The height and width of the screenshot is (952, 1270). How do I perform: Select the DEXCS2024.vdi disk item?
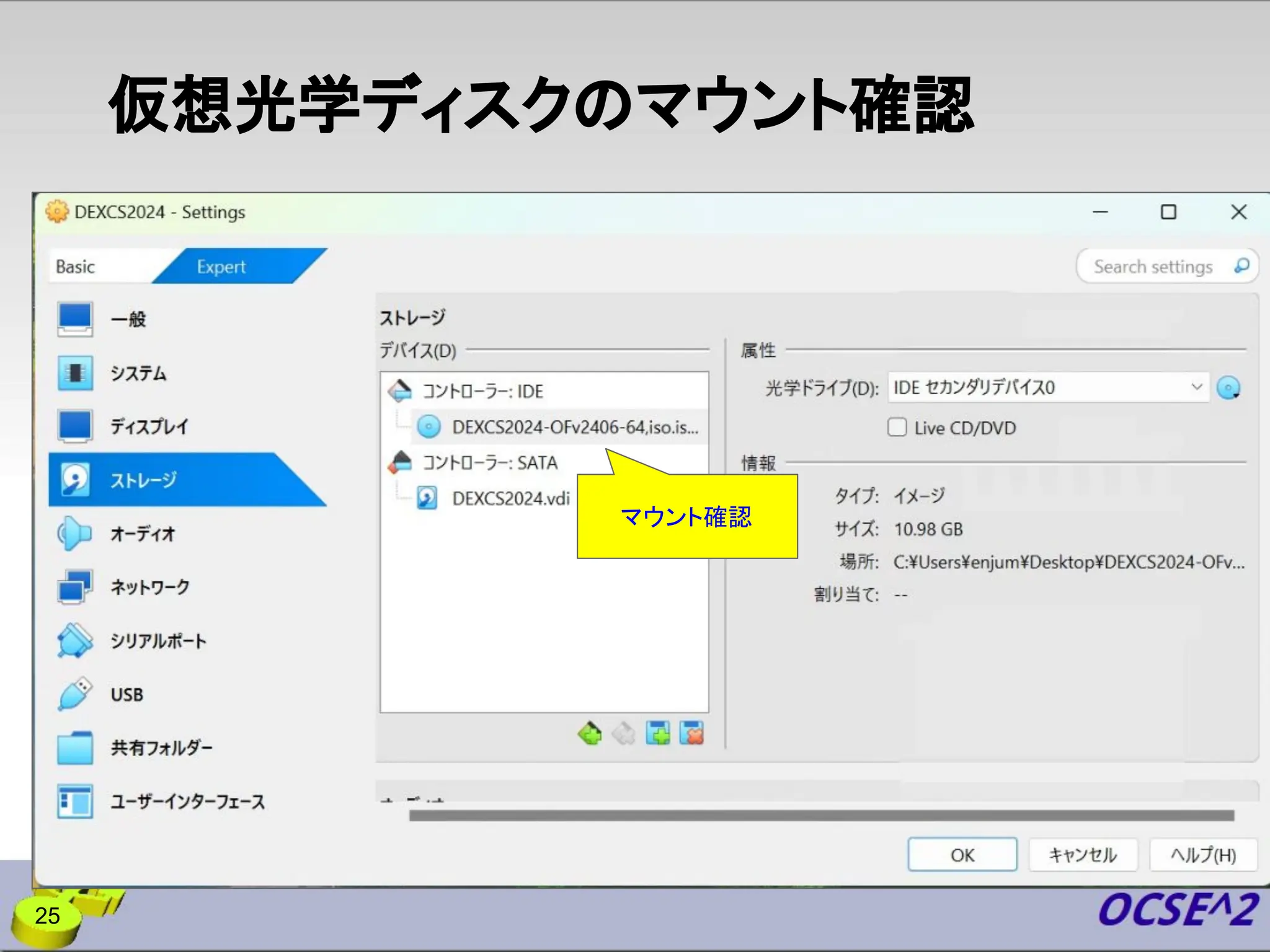pos(510,499)
